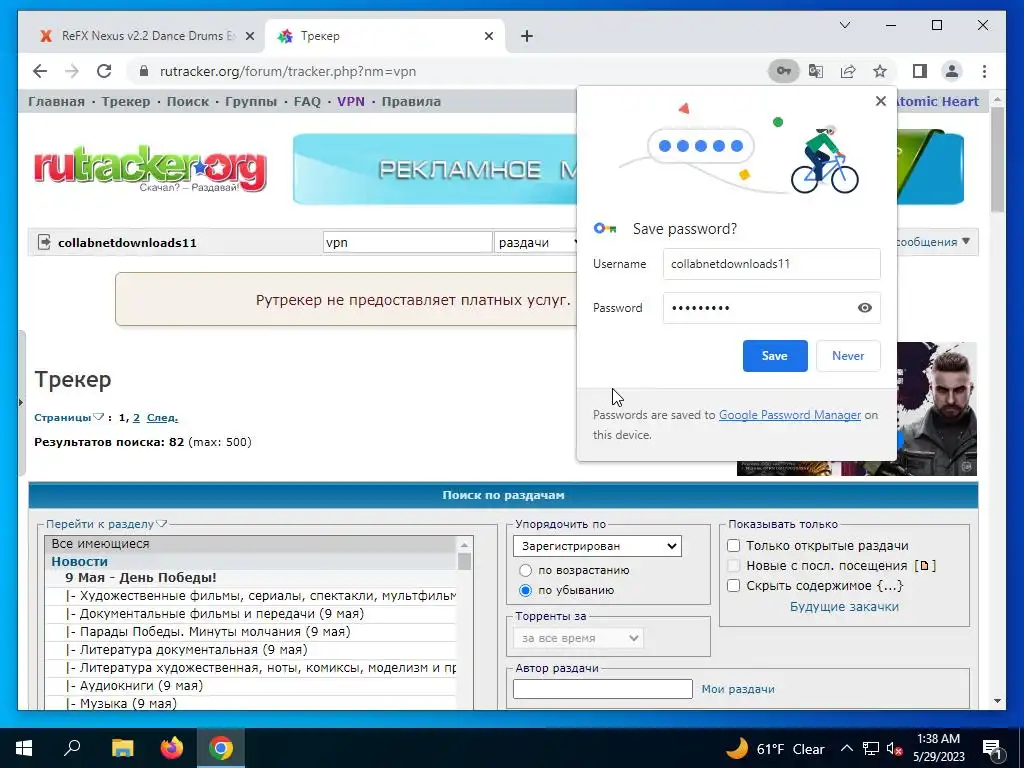Select Аудиокниги (9 мая) in the list

click(x=251, y=686)
